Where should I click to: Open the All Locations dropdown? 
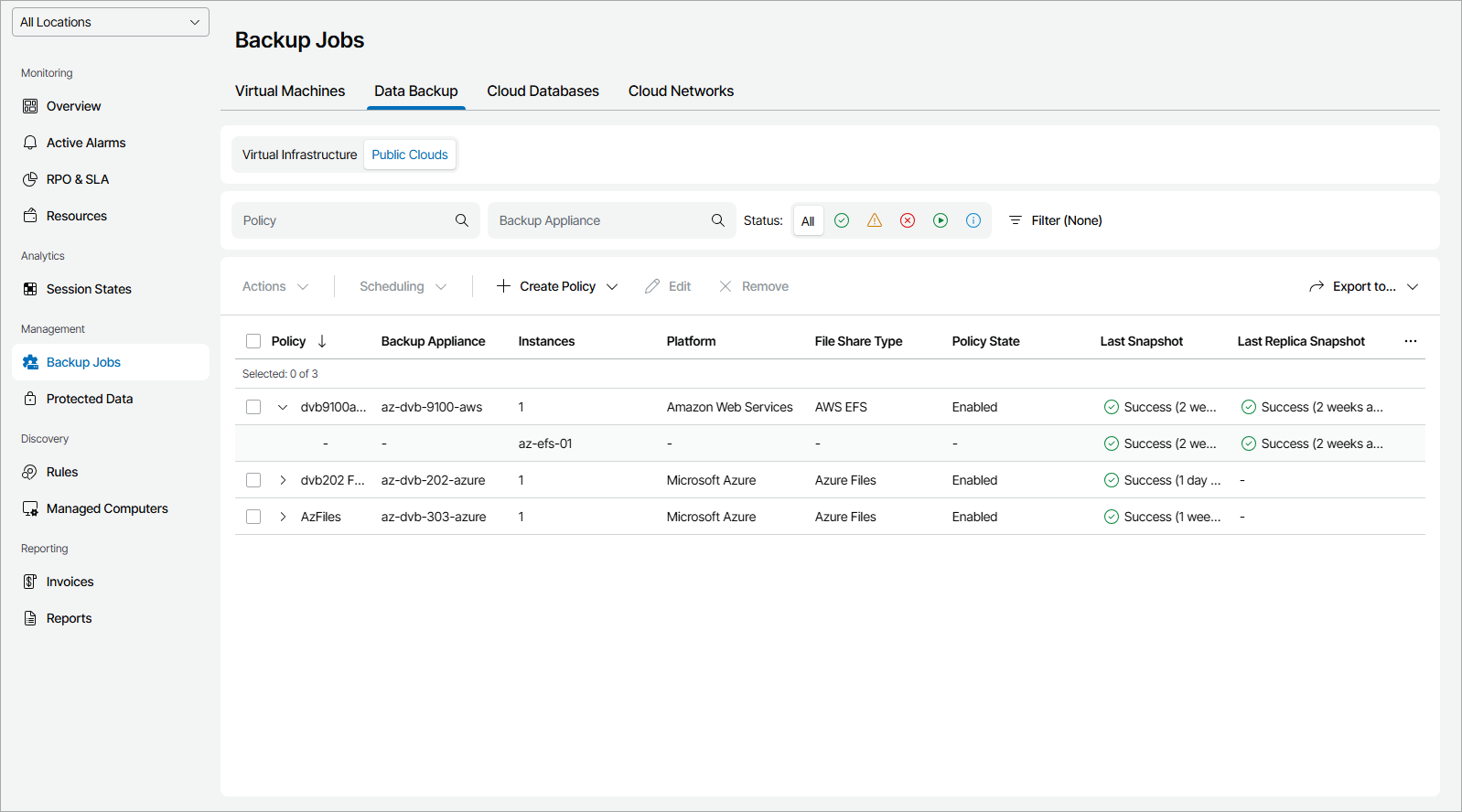[x=111, y=22]
